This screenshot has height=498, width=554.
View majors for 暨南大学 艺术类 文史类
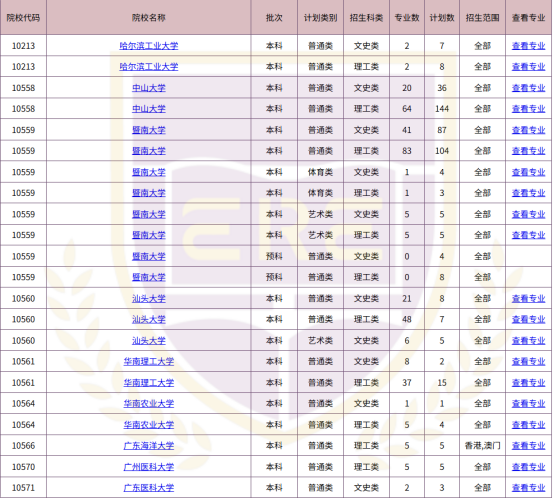(529, 214)
